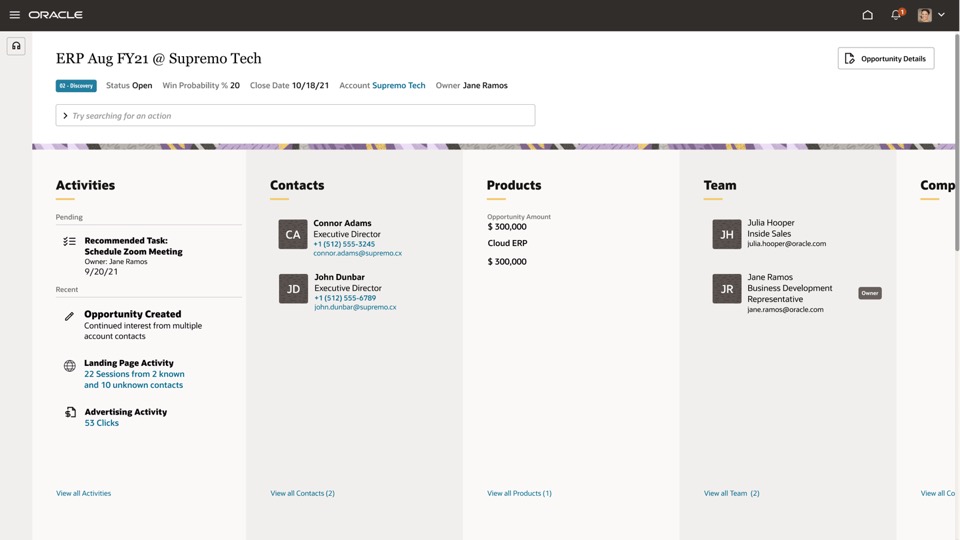Open the 53 Clicks link
Image resolution: width=960 pixels, height=540 pixels.
(x=102, y=423)
